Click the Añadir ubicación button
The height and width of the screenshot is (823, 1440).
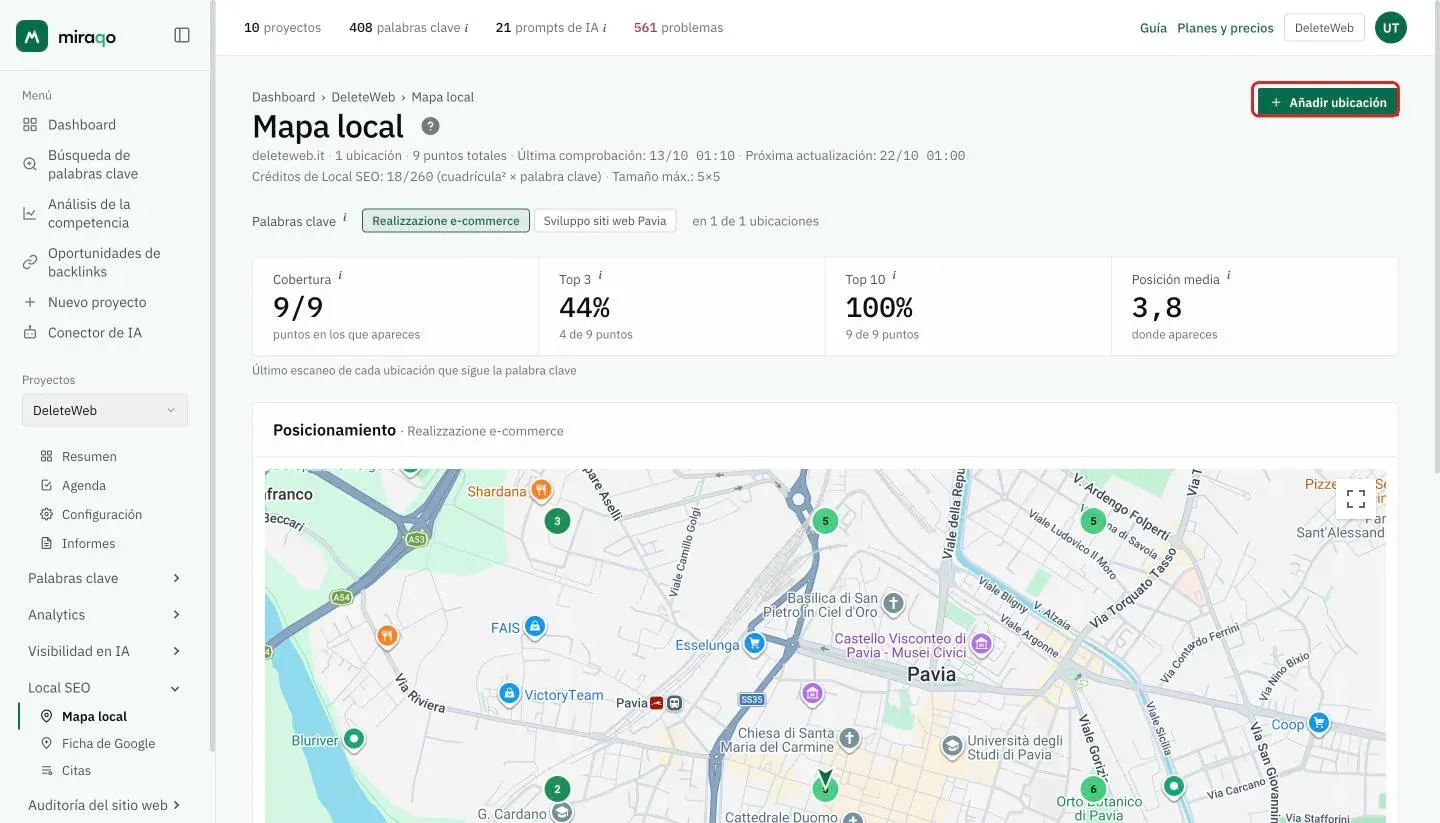1327,102
